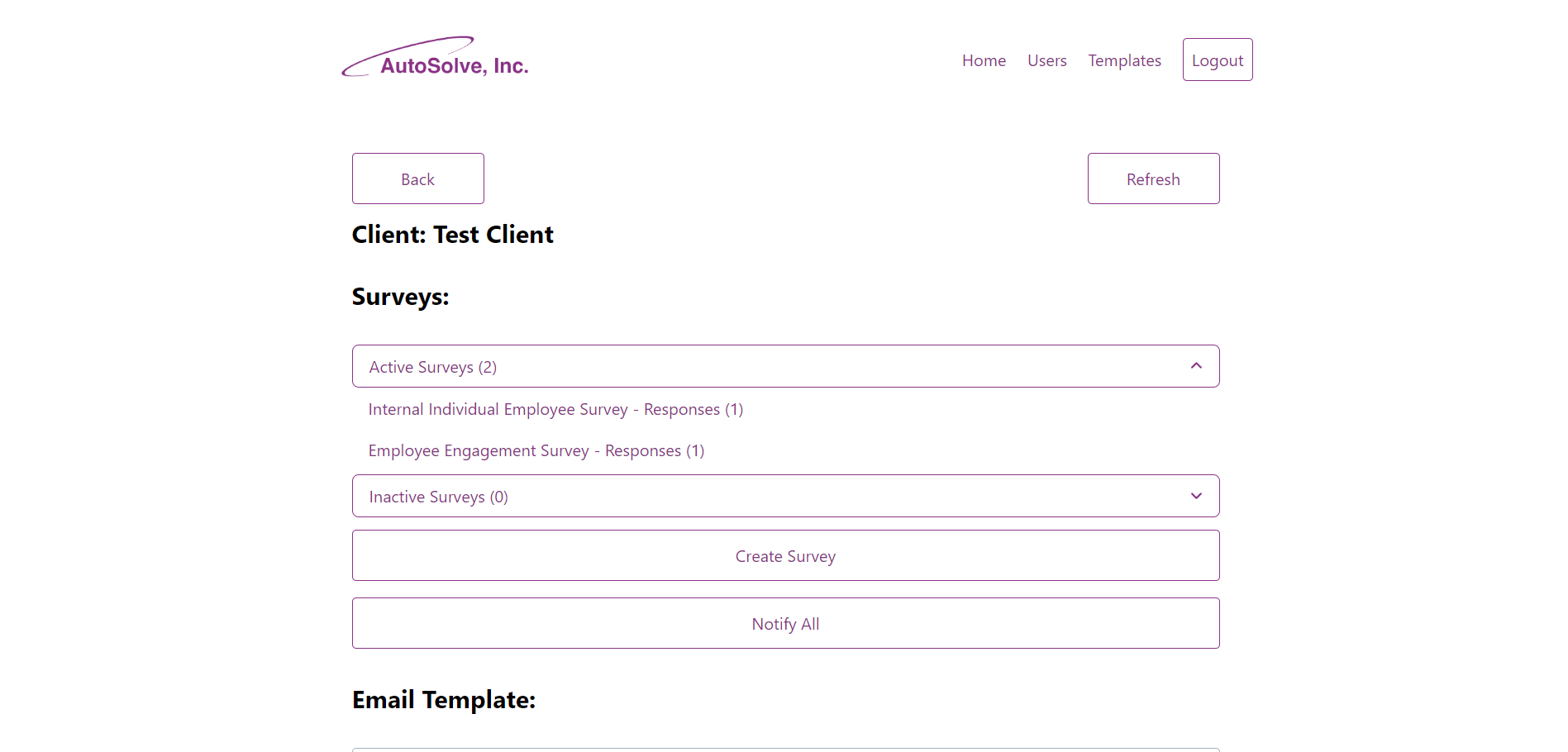
Task: Select the Email Template: heading
Action: (444, 700)
